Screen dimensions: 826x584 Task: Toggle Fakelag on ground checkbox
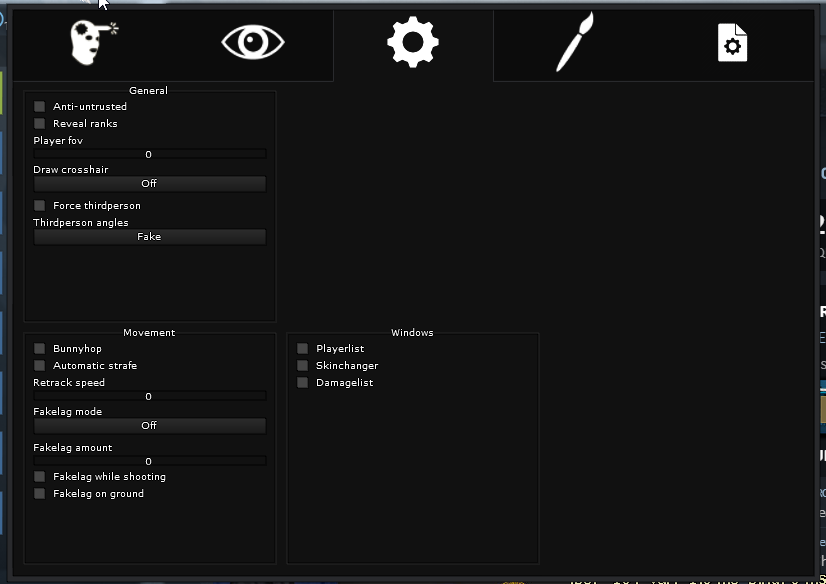click(40, 493)
